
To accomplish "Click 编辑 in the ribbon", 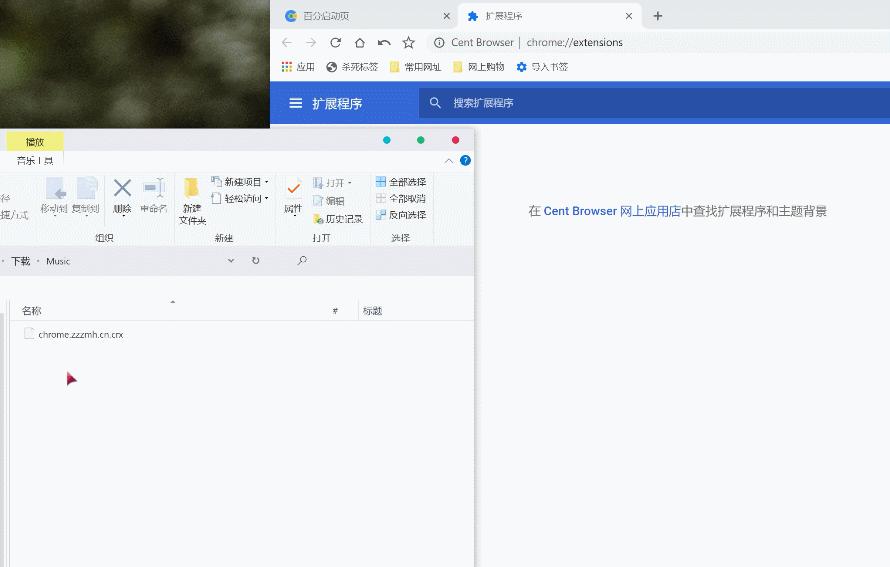I will (329, 200).
